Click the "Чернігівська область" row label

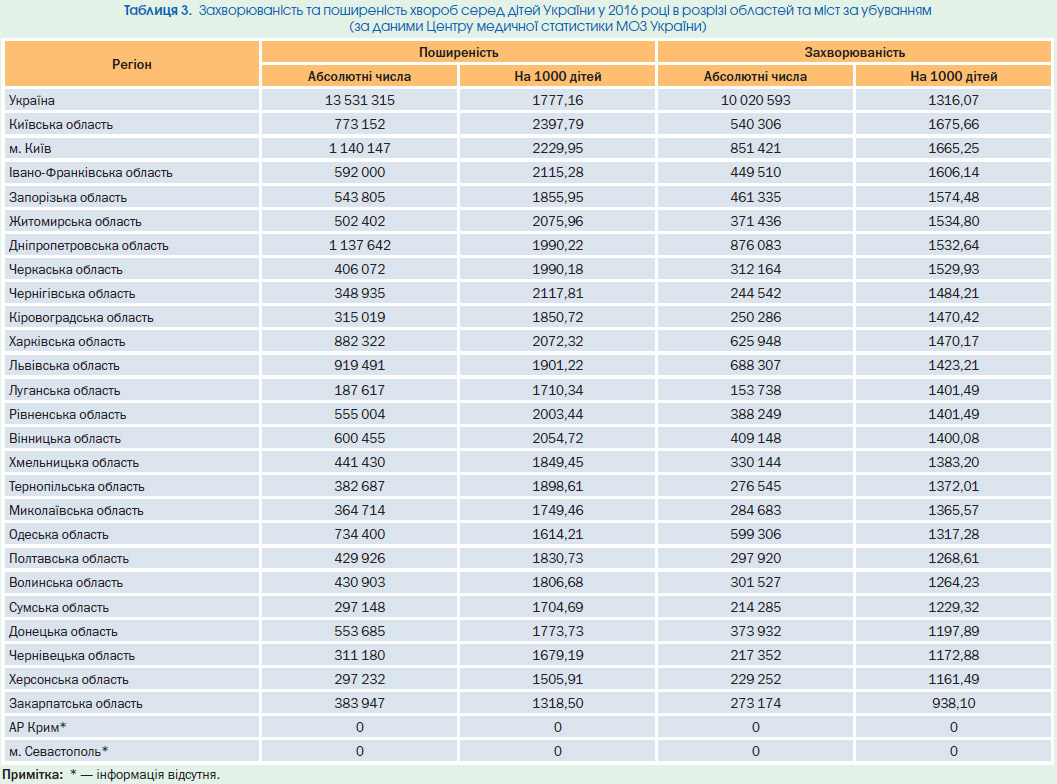point(71,294)
